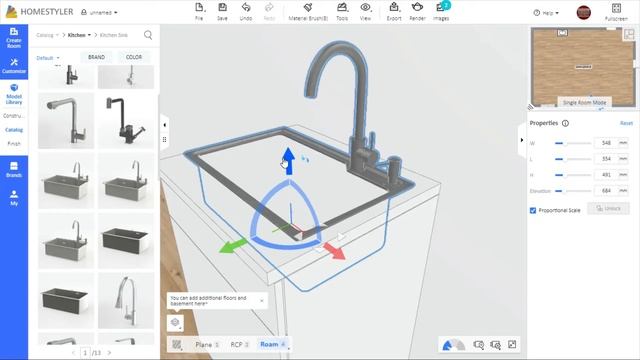This screenshot has width=640, height=360.
Task: Toggle Proportional Scale checkbox
Action: point(533,210)
